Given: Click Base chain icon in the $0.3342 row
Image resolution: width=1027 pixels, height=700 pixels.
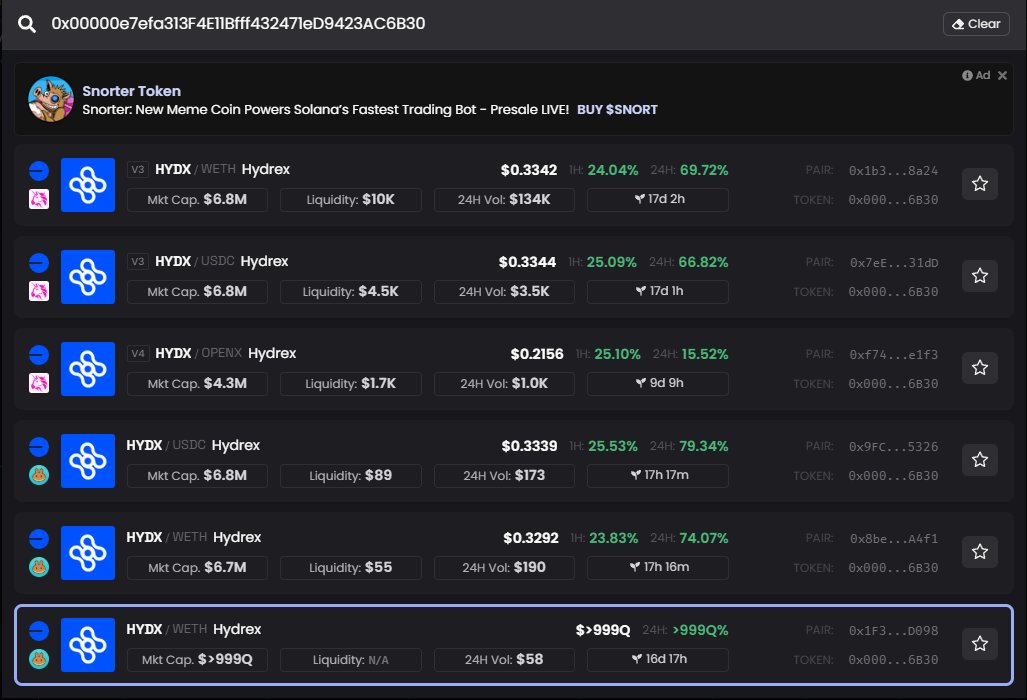Looking at the screenshot, I should pyautogui.click(x=39, y=171).
